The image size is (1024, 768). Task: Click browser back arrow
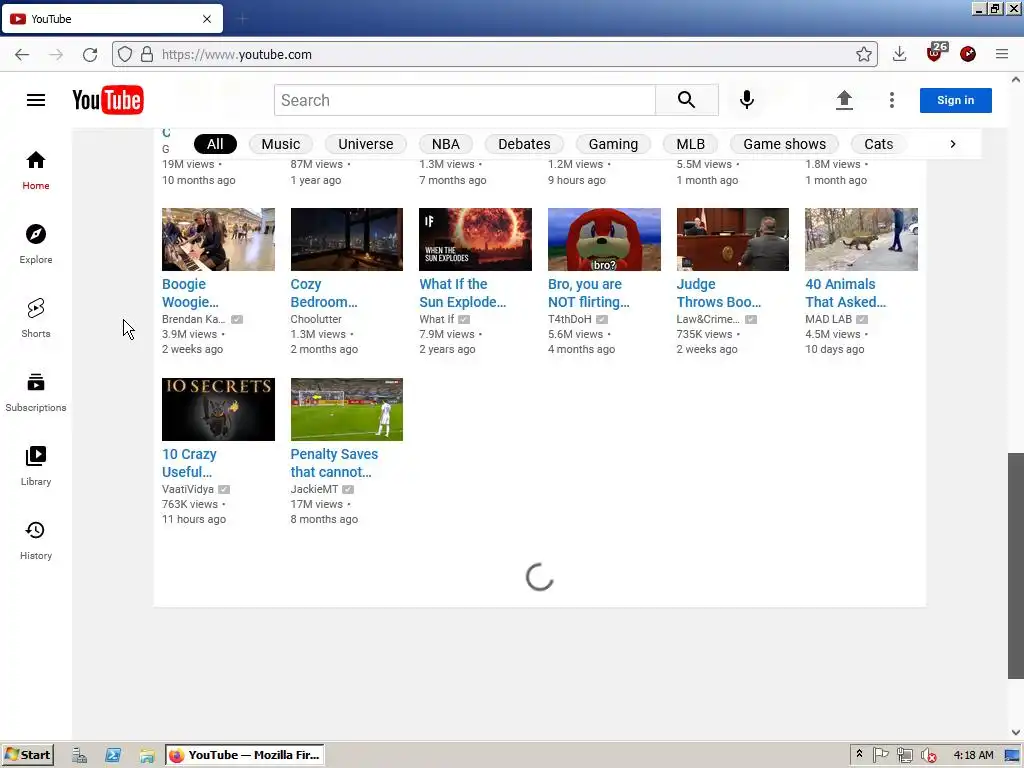click(22, 55)
